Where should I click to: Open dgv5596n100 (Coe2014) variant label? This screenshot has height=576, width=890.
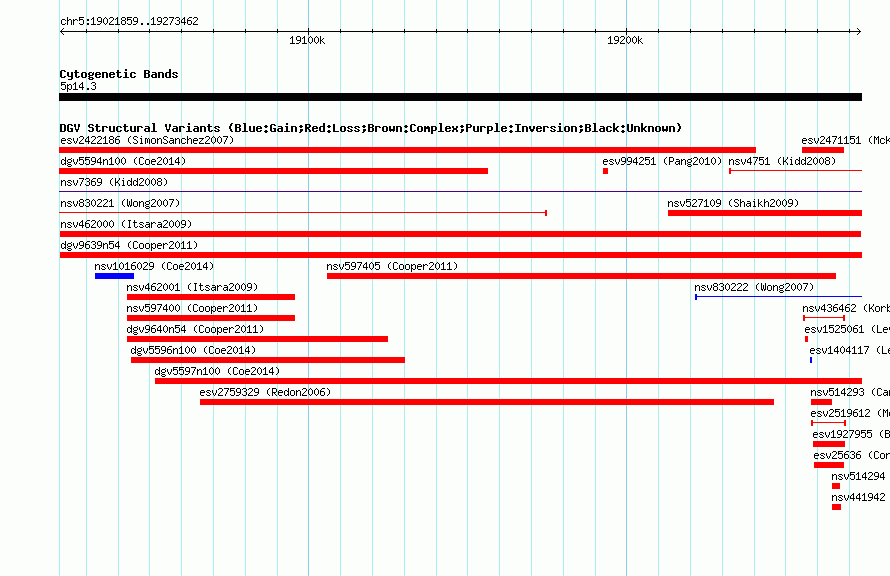[194, 350]
